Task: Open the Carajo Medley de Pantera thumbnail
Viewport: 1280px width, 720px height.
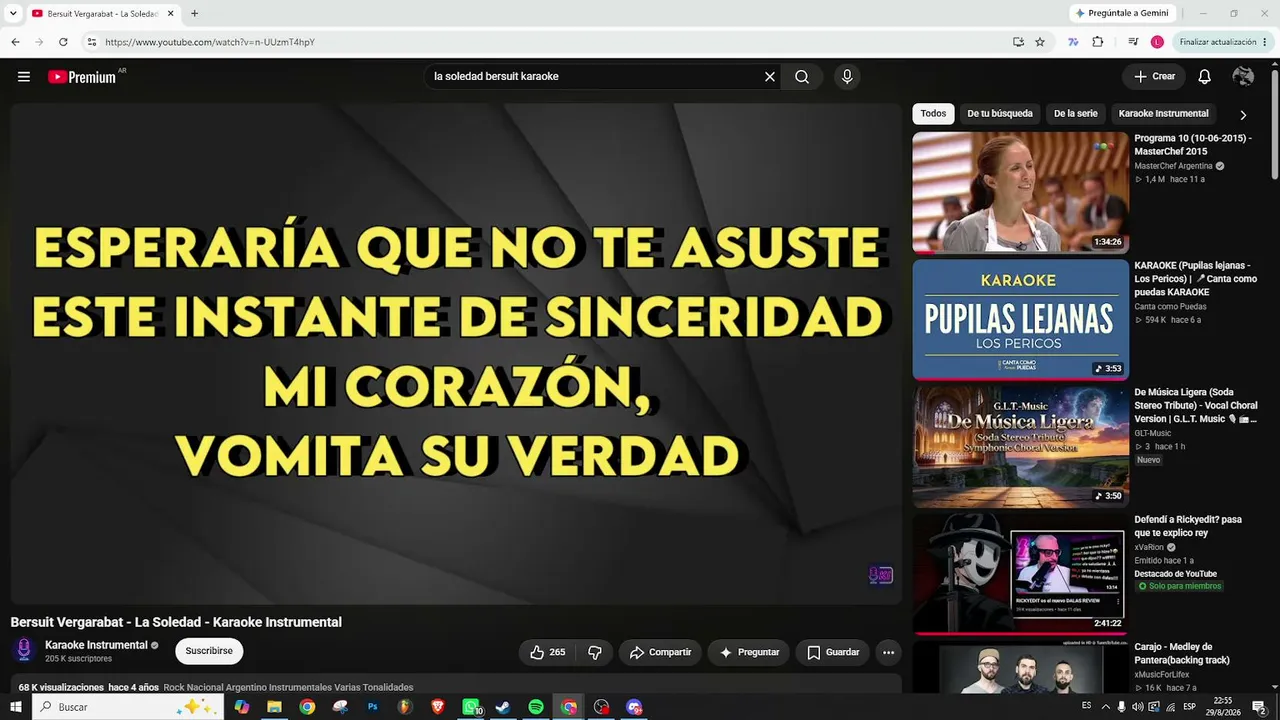Action: [1020, 667]
